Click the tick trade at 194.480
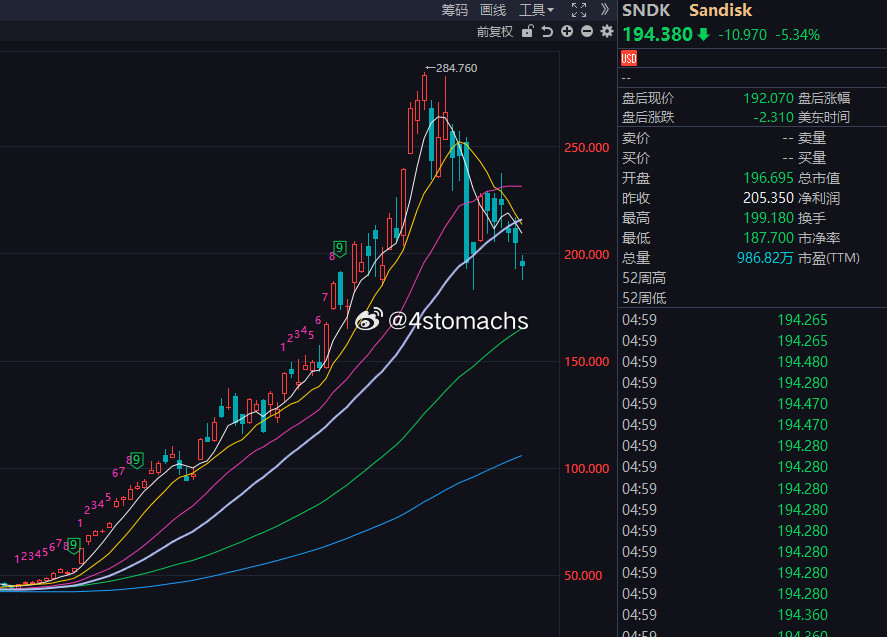 (x=802, y=361)
